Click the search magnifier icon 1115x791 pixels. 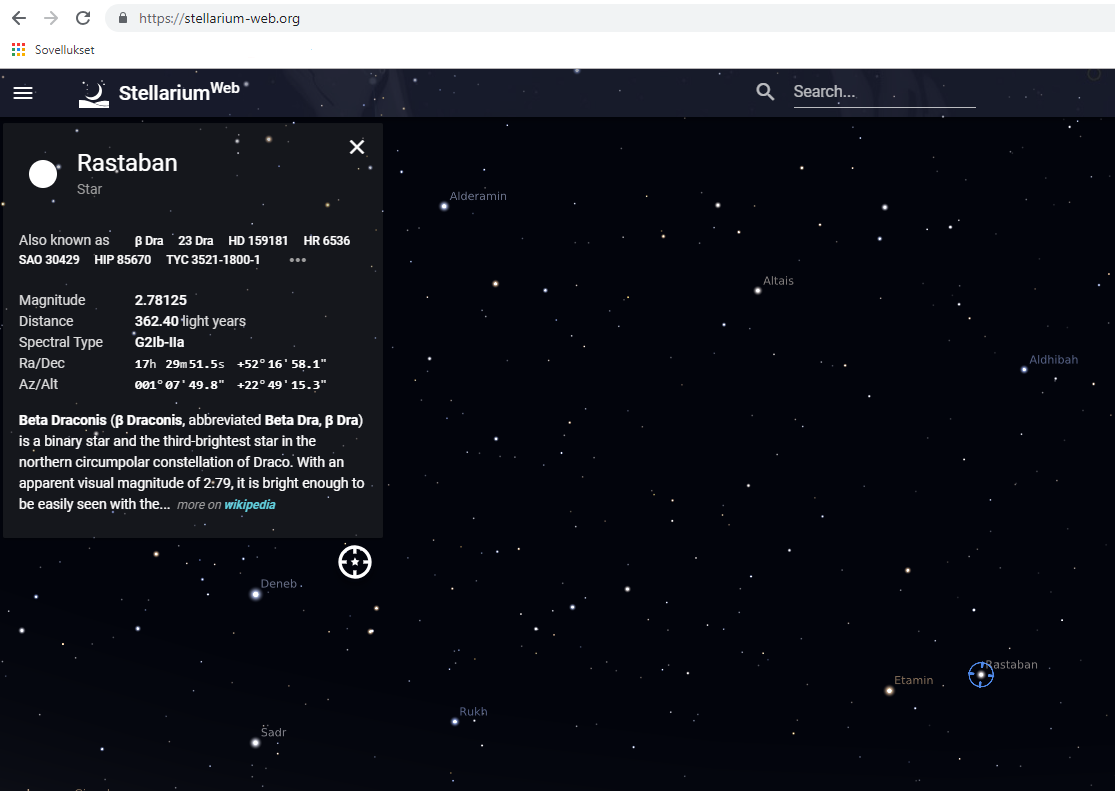(766, 92)
